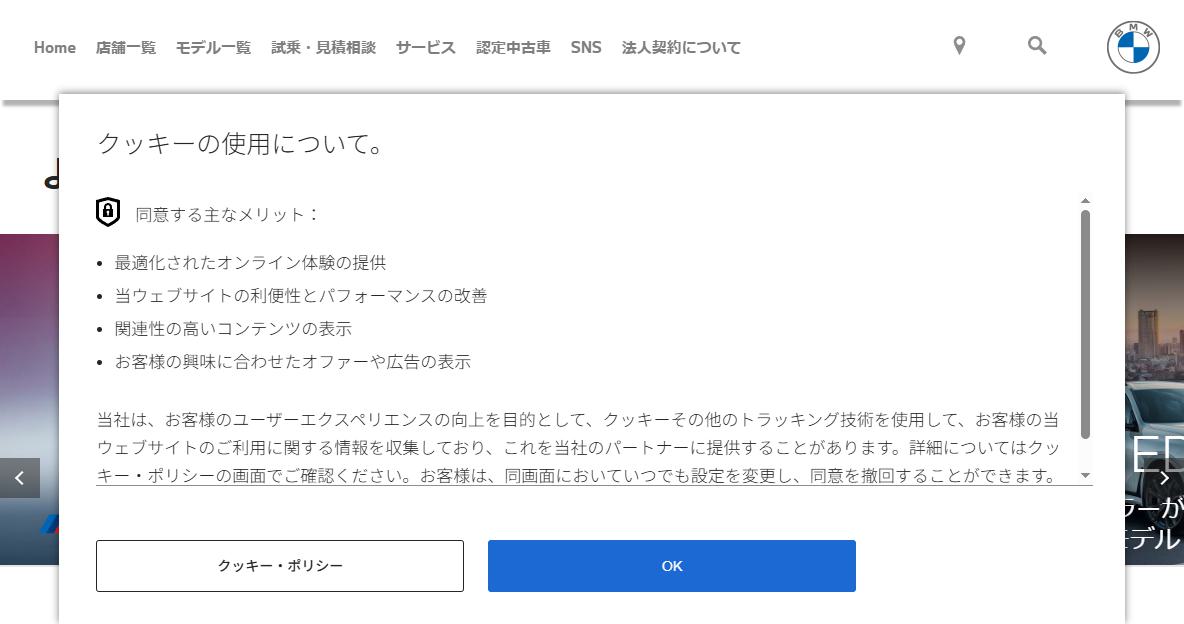
Task: Go to previous carousel slide arrow
Action: tap(20, 477)
